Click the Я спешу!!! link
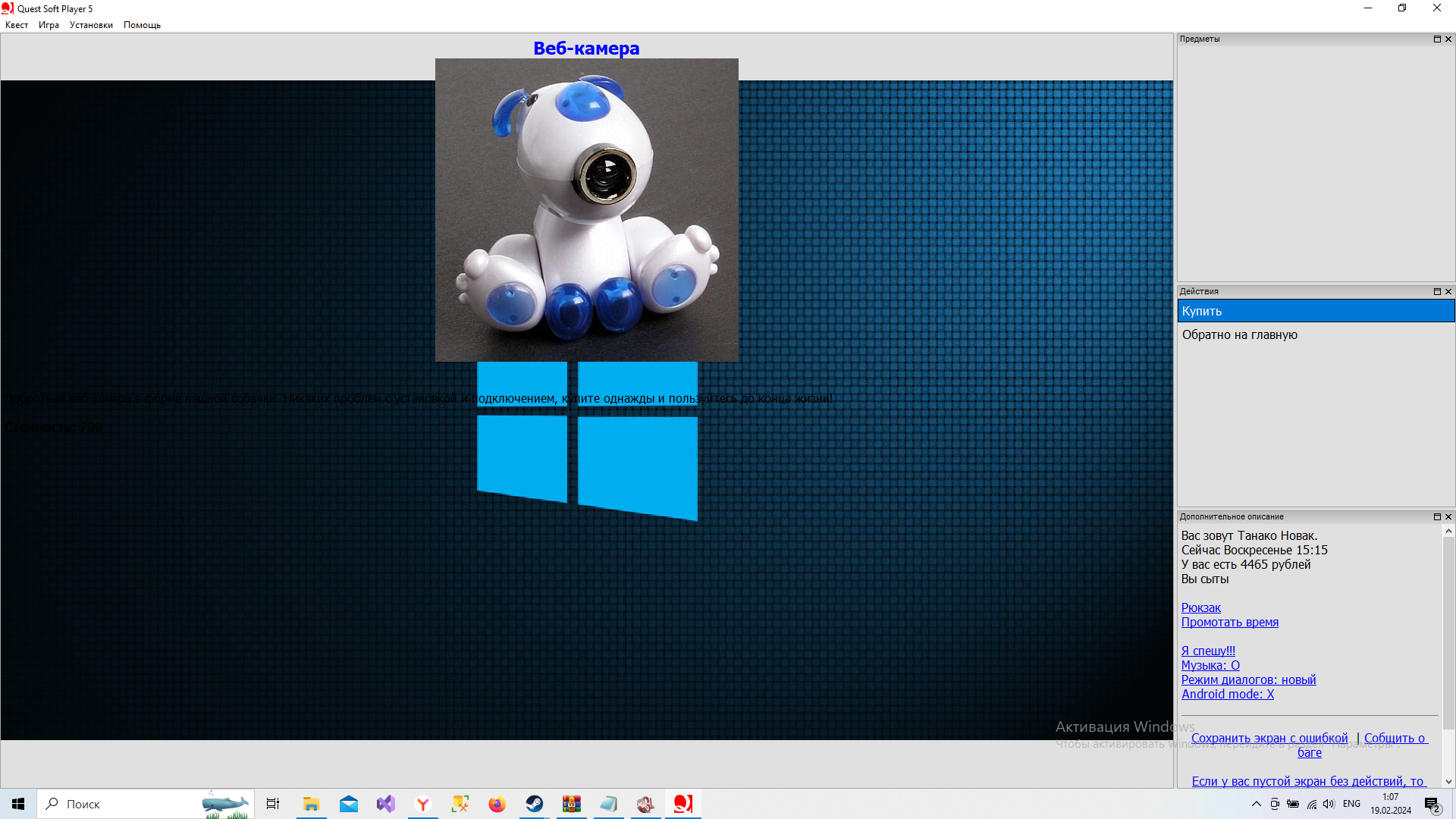 click(x=1207, y=651)
